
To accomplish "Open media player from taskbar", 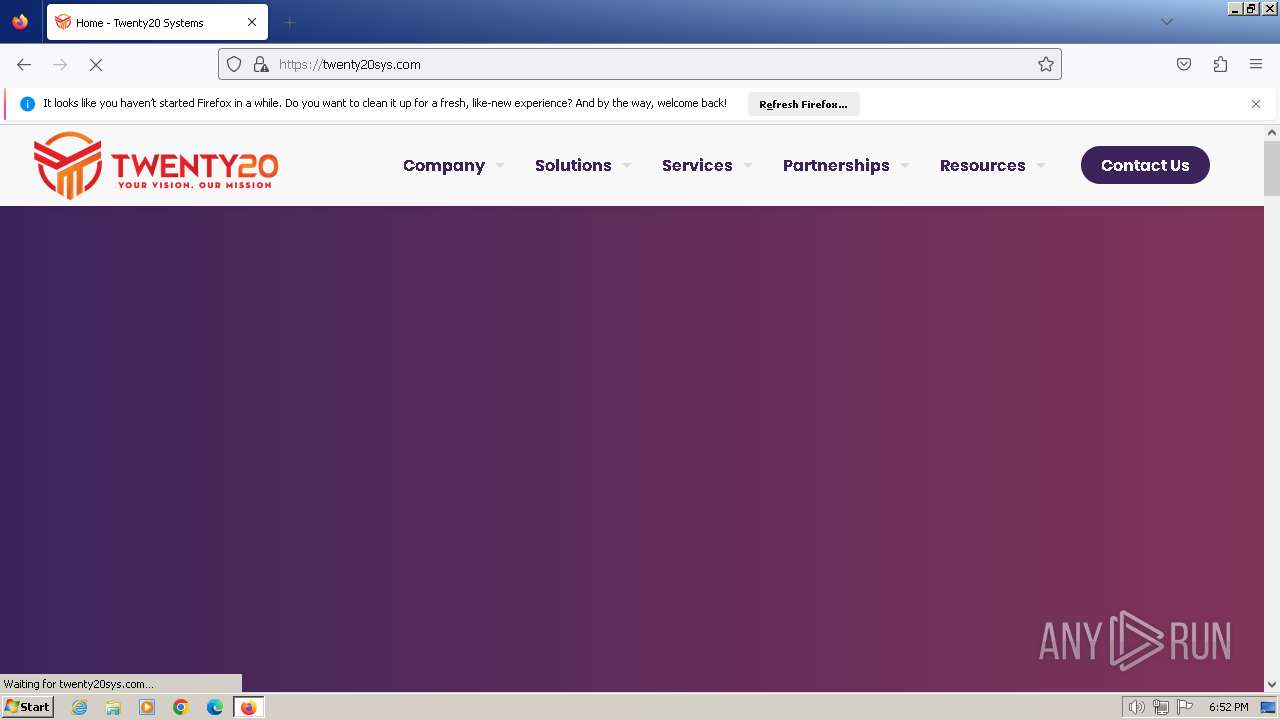I will (x=147, y=707).
